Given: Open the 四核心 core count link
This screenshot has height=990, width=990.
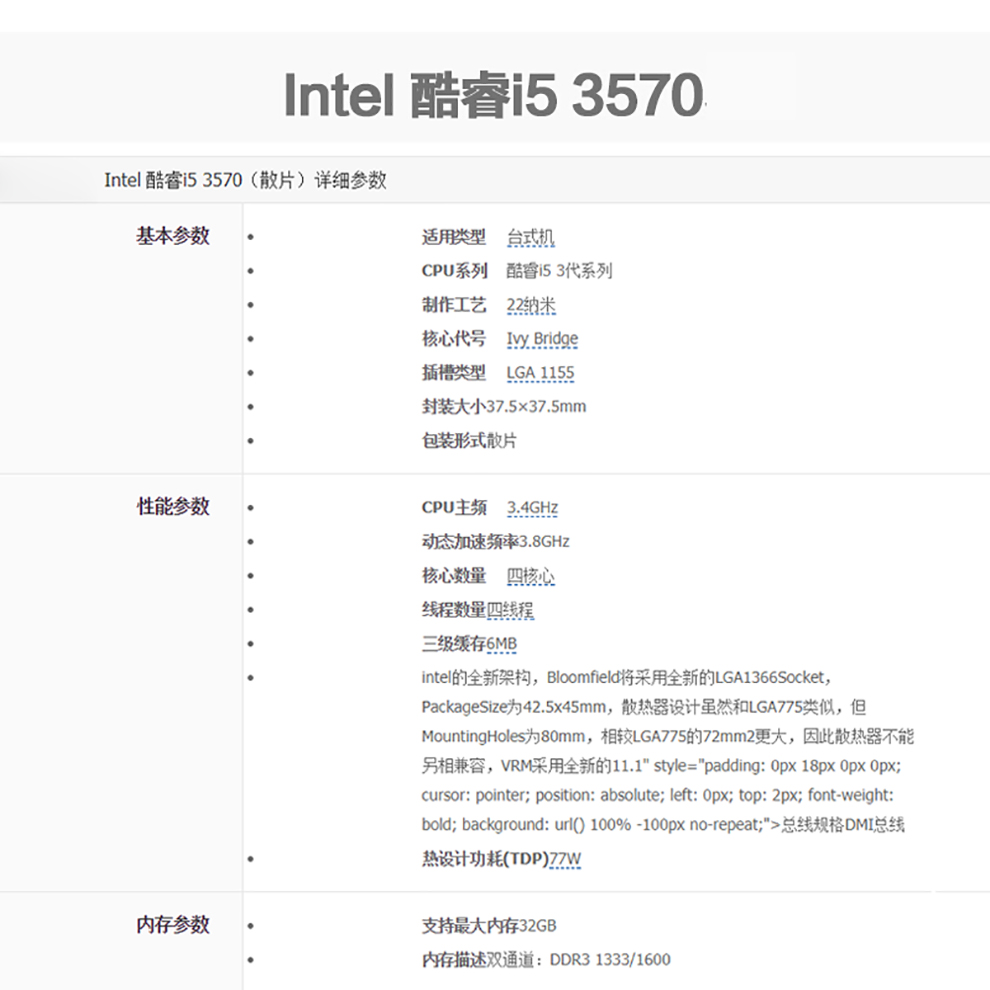Looking at the screenshot, I should click(x=531, y=576).
